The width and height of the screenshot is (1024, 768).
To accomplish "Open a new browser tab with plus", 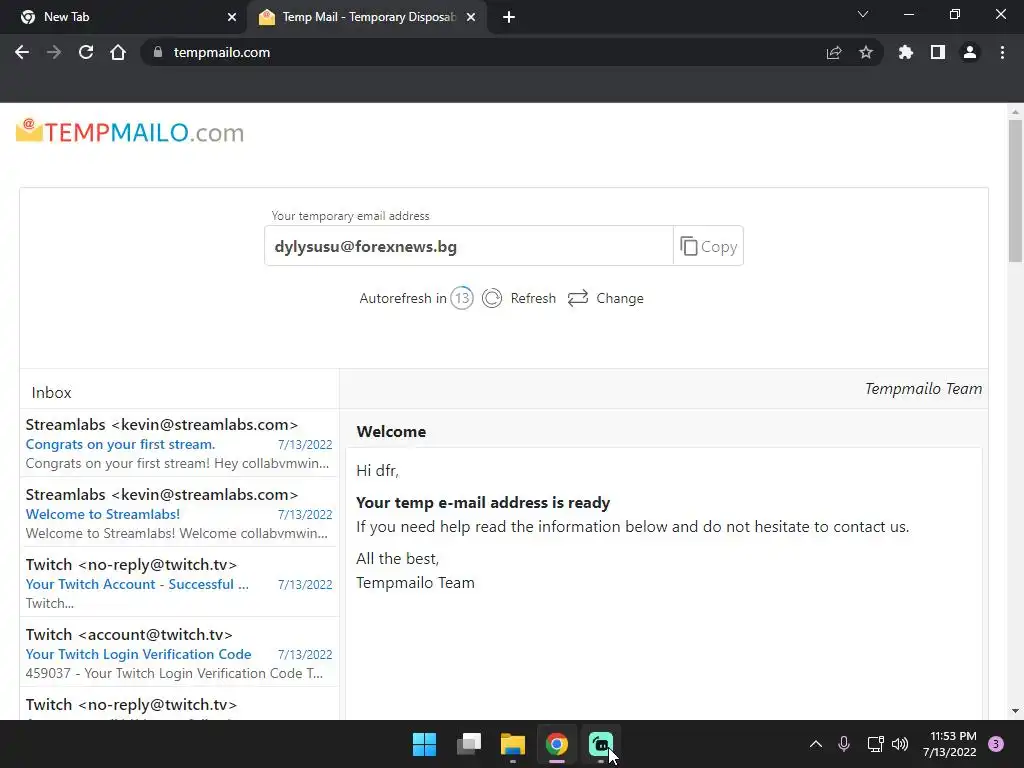I will tap(509, 17).
